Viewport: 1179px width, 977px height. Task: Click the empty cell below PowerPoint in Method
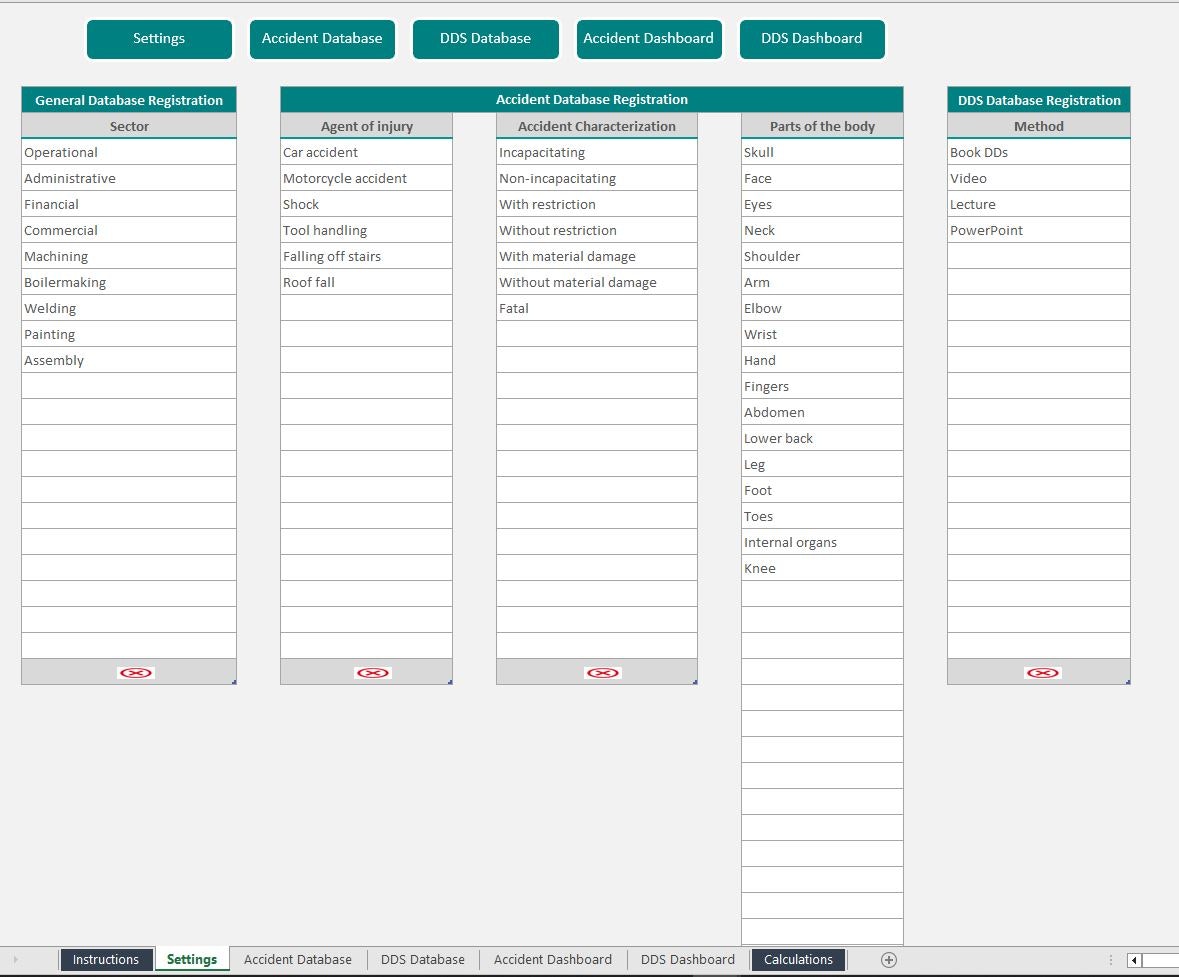(x=1038, y=256)
